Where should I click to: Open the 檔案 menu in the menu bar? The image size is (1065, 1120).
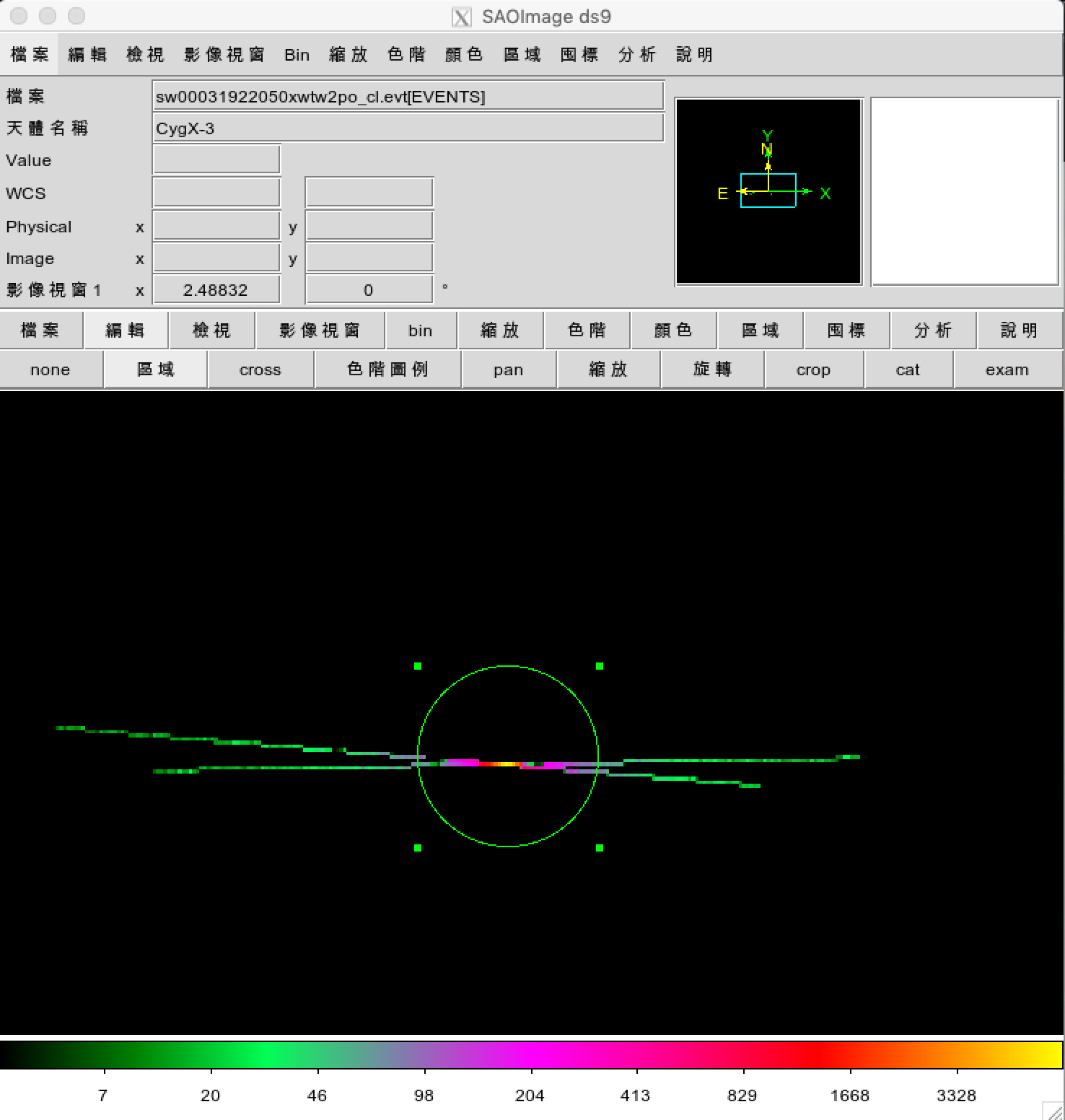coord(30,55)
